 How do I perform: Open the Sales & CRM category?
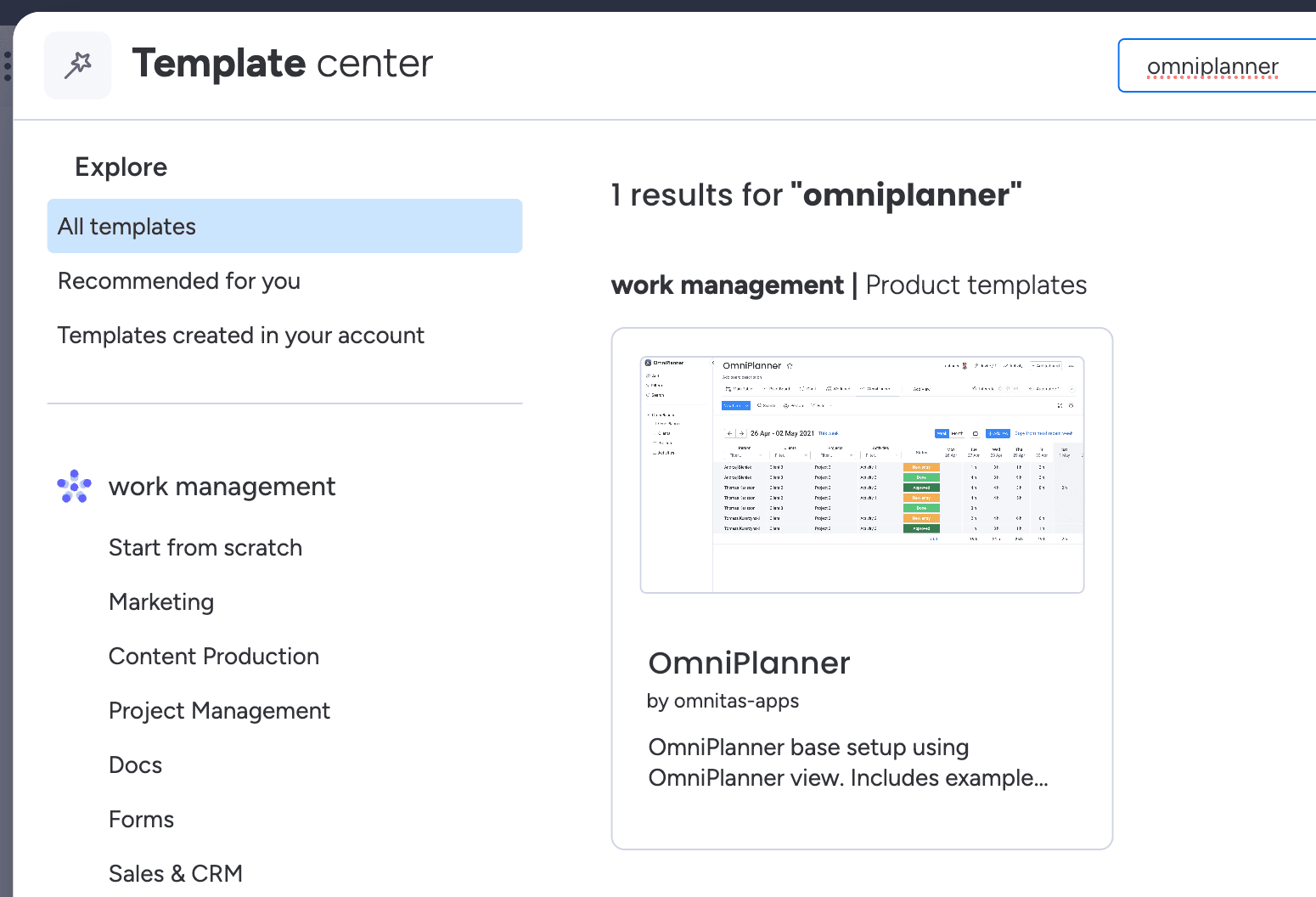click(x=176, y=874)
